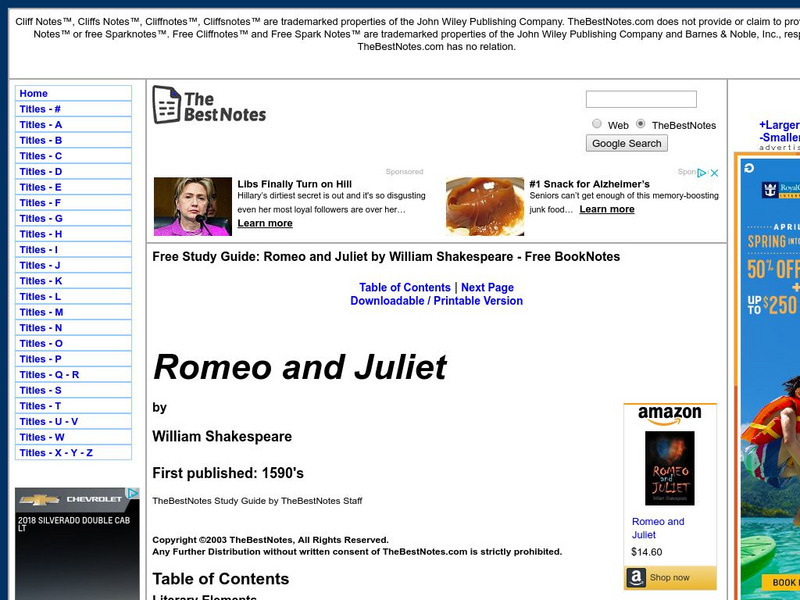This screenshot has height=600, width=800.
Task: Go to Titles - I list
Action: pyautogui.click(x=73, y=250)
